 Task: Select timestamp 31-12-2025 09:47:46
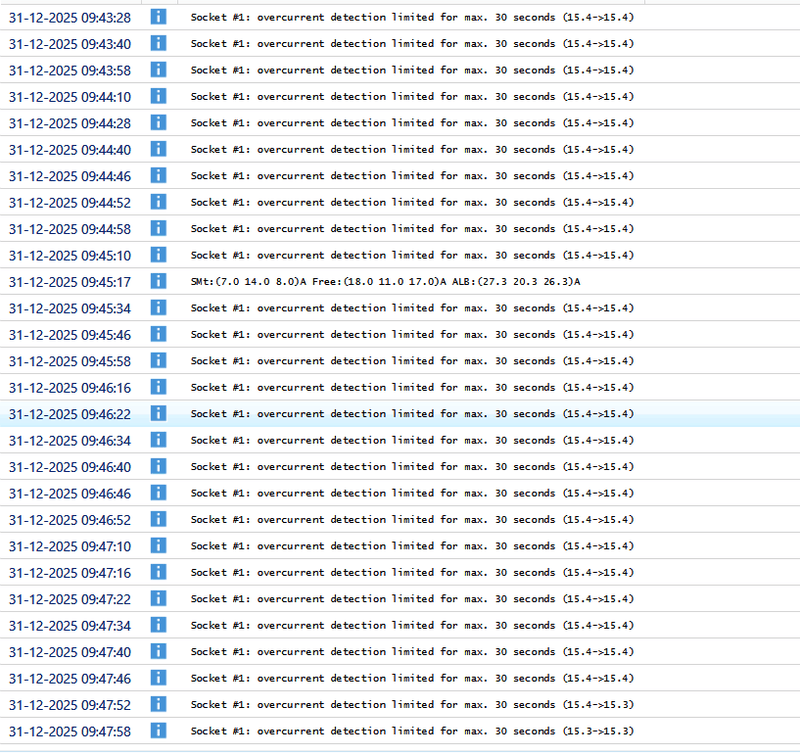point(70,679)
